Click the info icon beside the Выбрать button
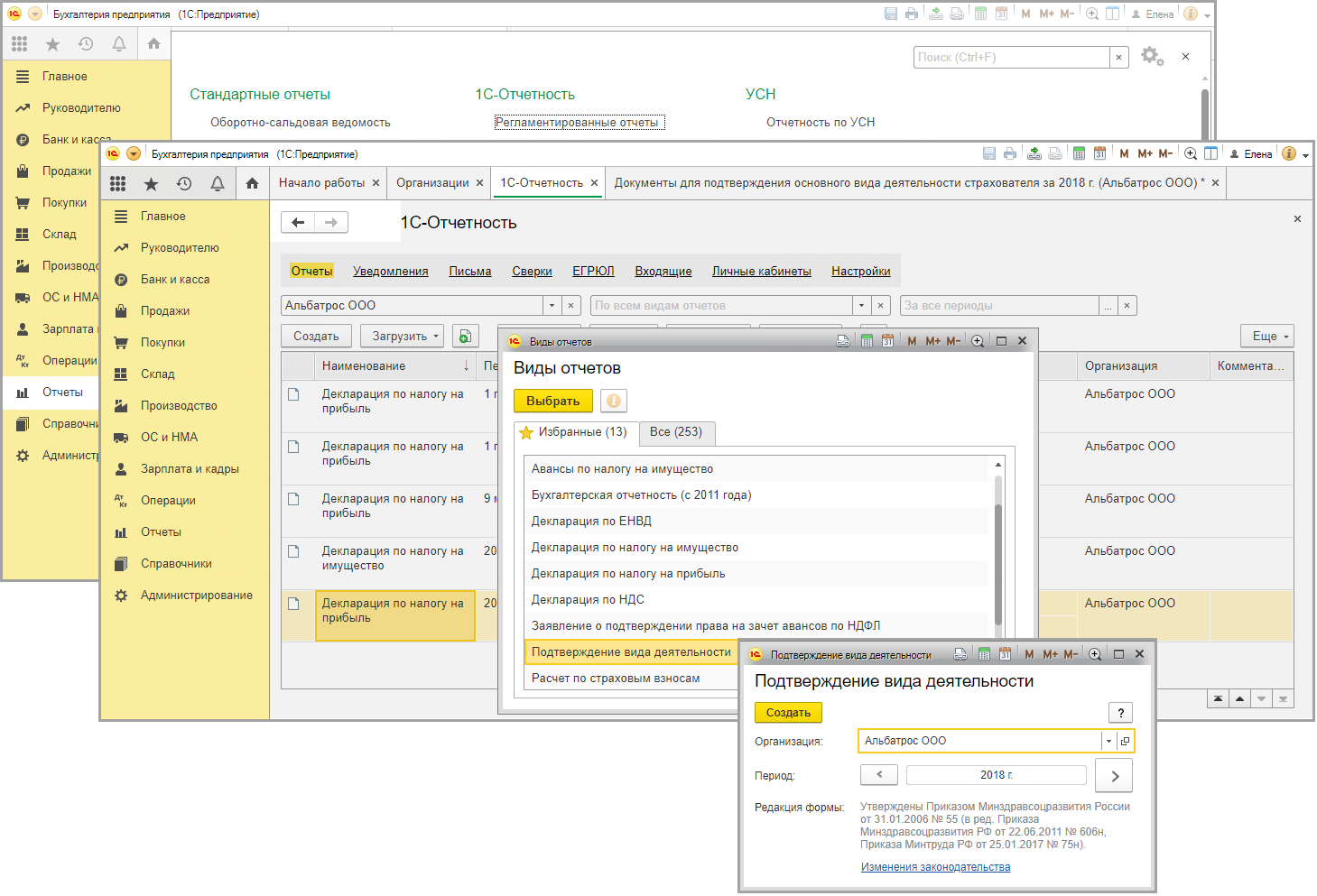This screenshot has width=1317, height=896. click(x=613, y=401)
